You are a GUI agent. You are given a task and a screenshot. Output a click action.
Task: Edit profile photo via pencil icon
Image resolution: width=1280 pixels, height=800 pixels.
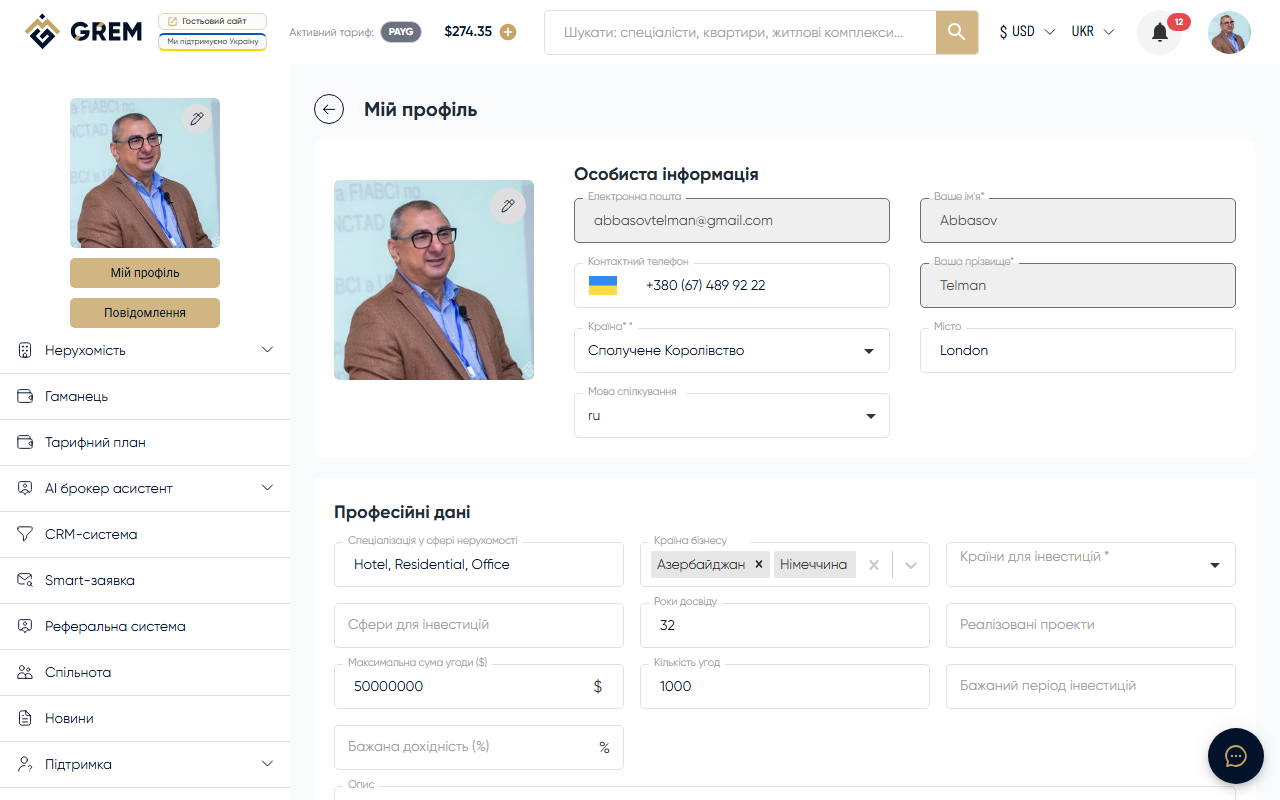coord(508,205)
